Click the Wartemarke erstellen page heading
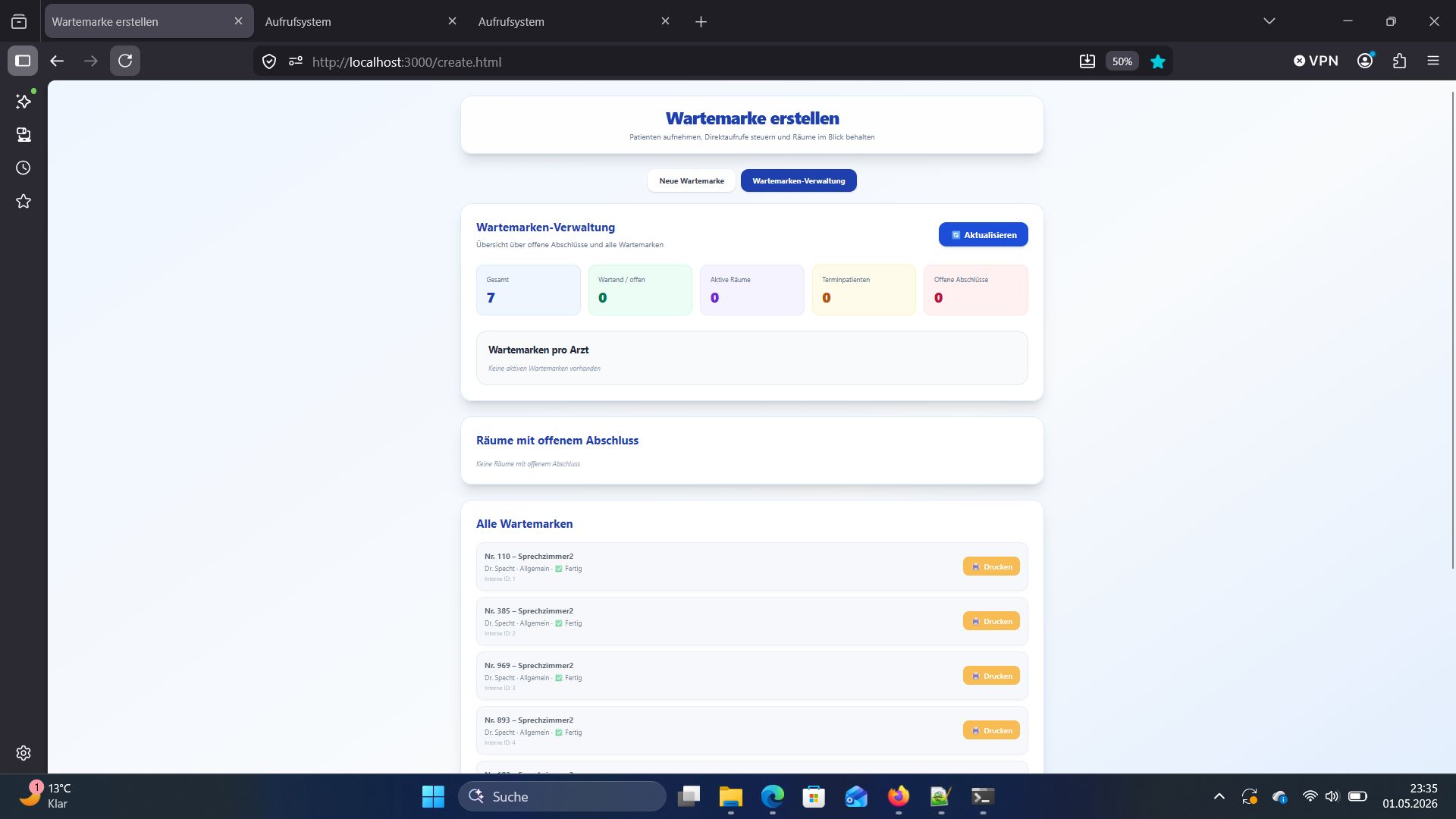This screenshot has height=819, width=1456. 752,118
